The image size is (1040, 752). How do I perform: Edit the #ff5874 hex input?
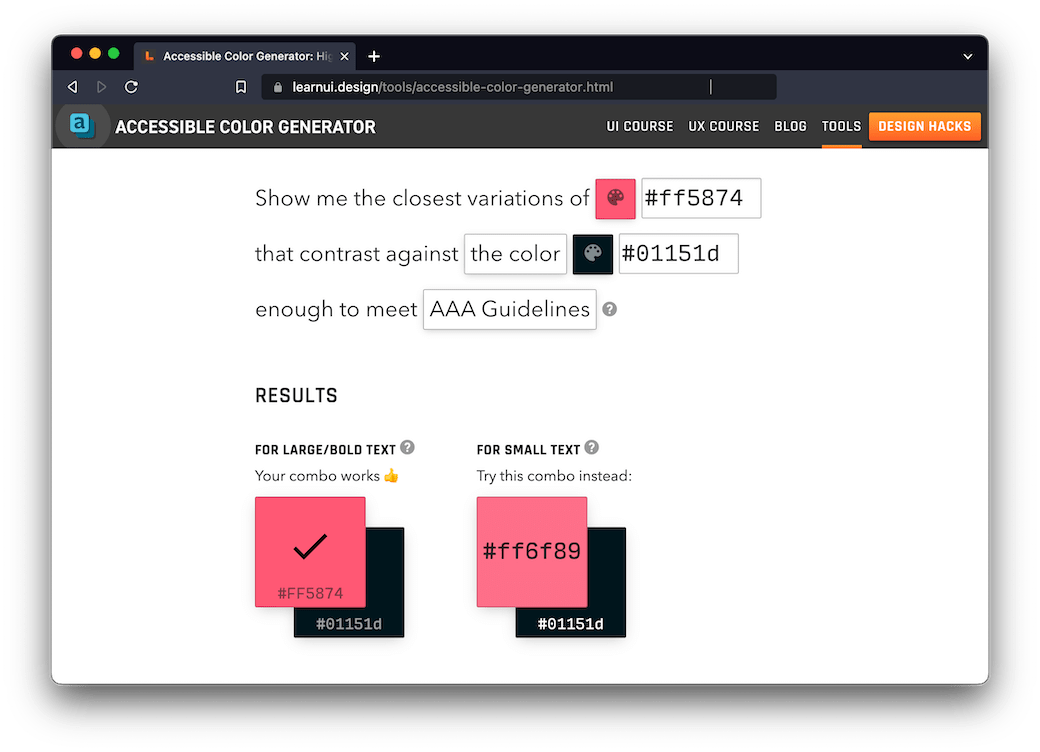pos(701,198)
